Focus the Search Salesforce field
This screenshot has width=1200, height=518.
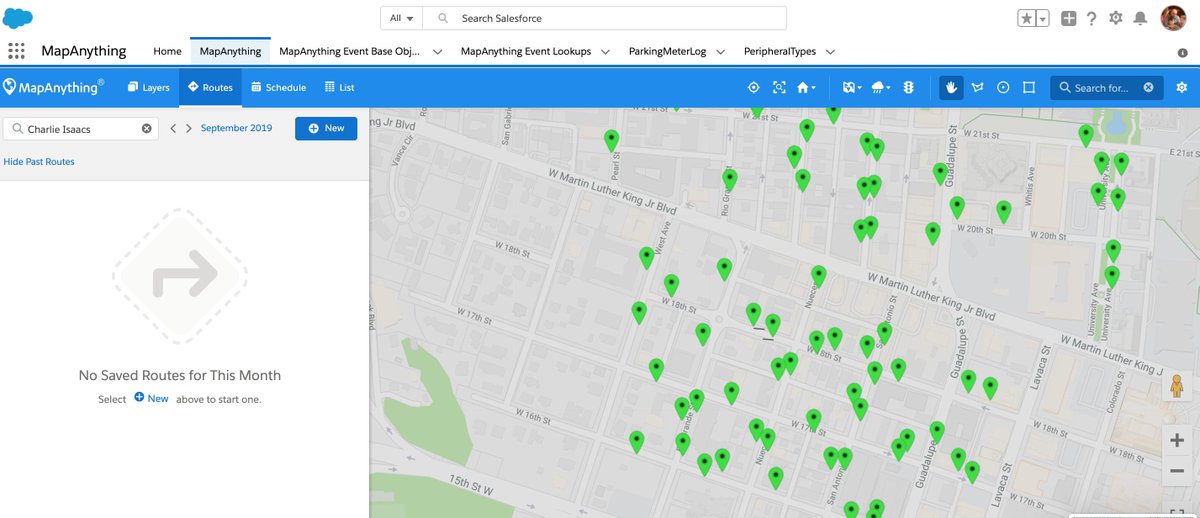click(x=605, y=18)
